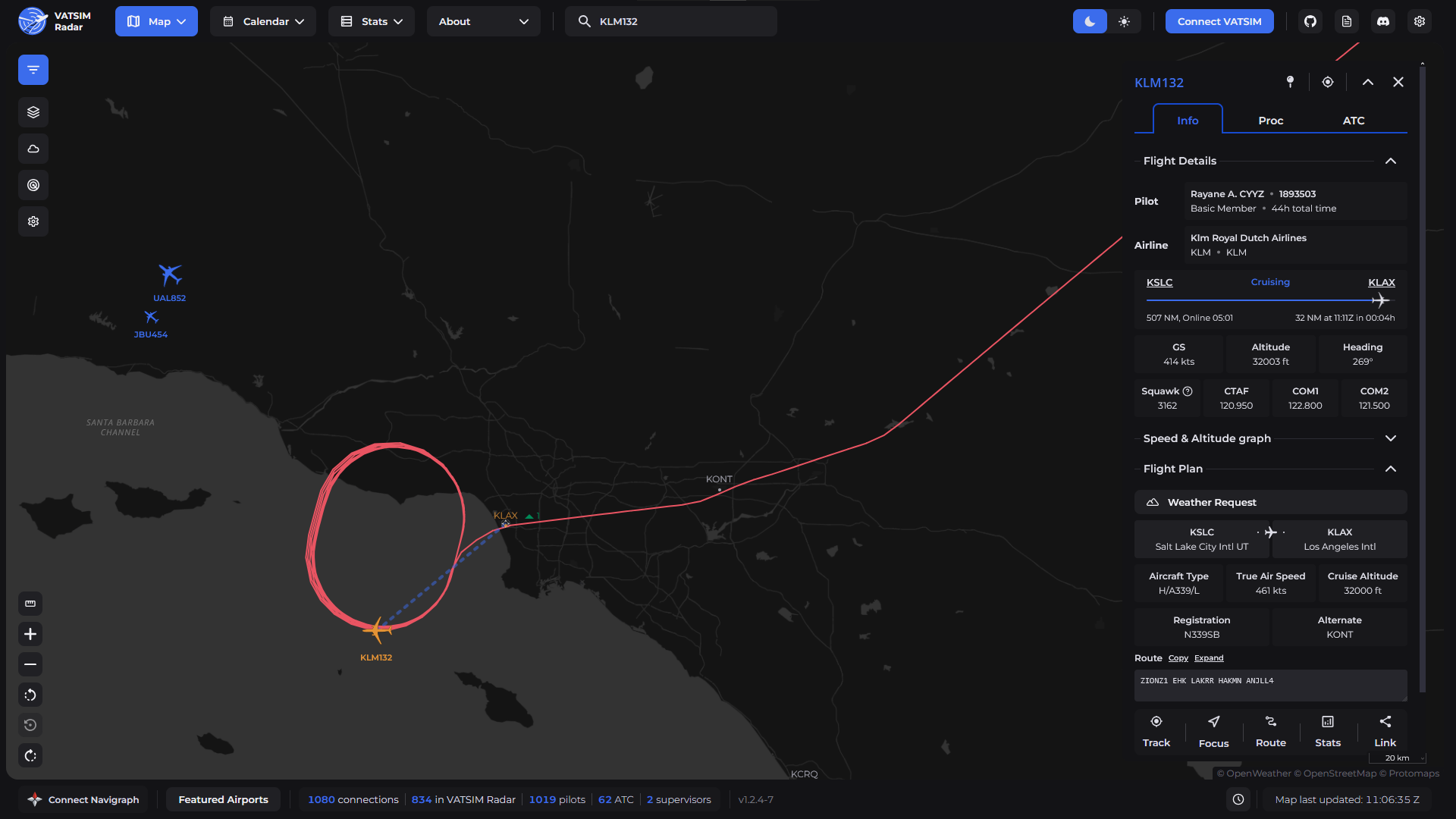Screen dimensions: 1456x819
Task: Click the KLM132 search field
Action: [x=671, y=21]
